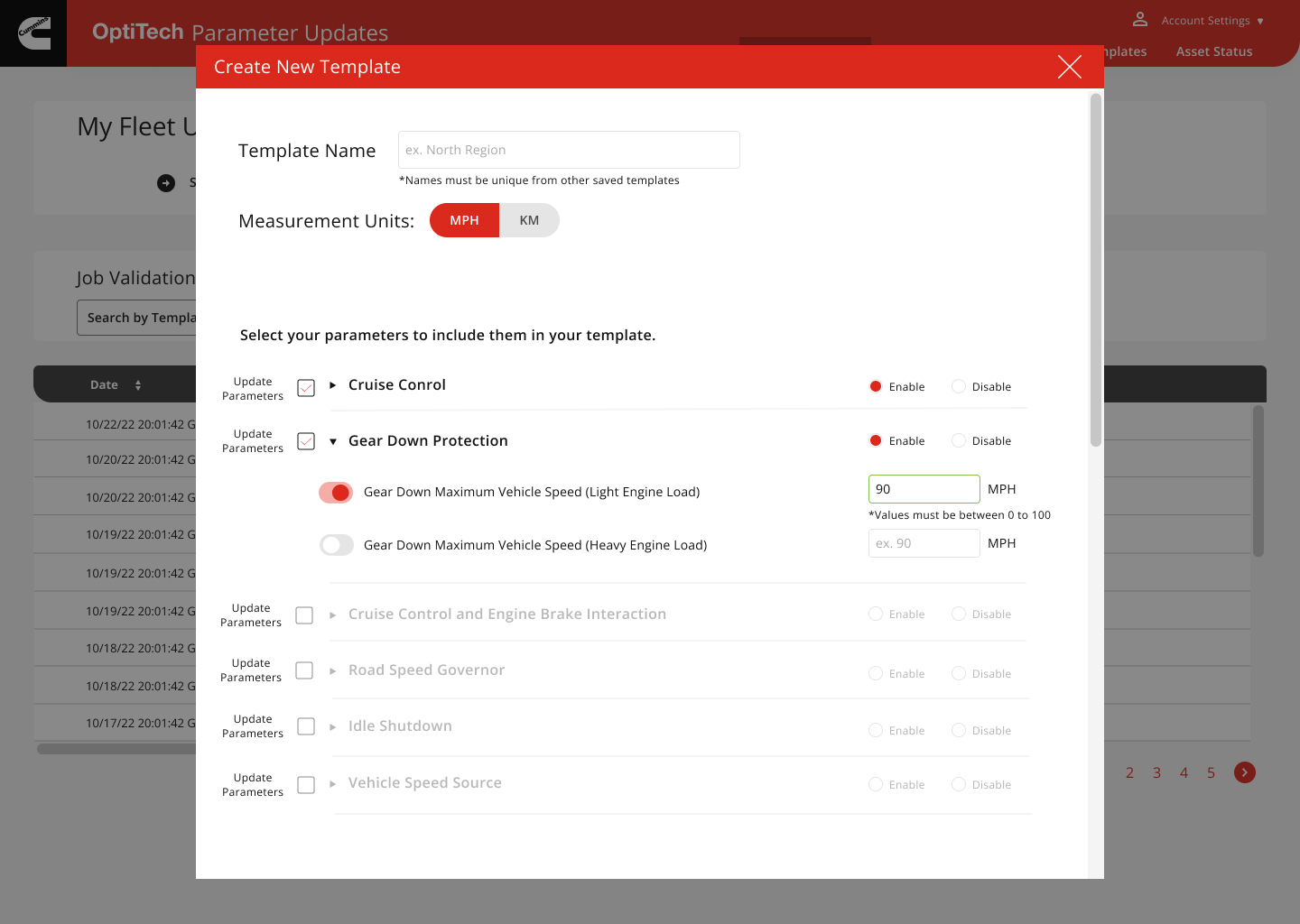Go to page 2 of results
Viewport: 1300px width, 924px height.
tap(1129, 772)
